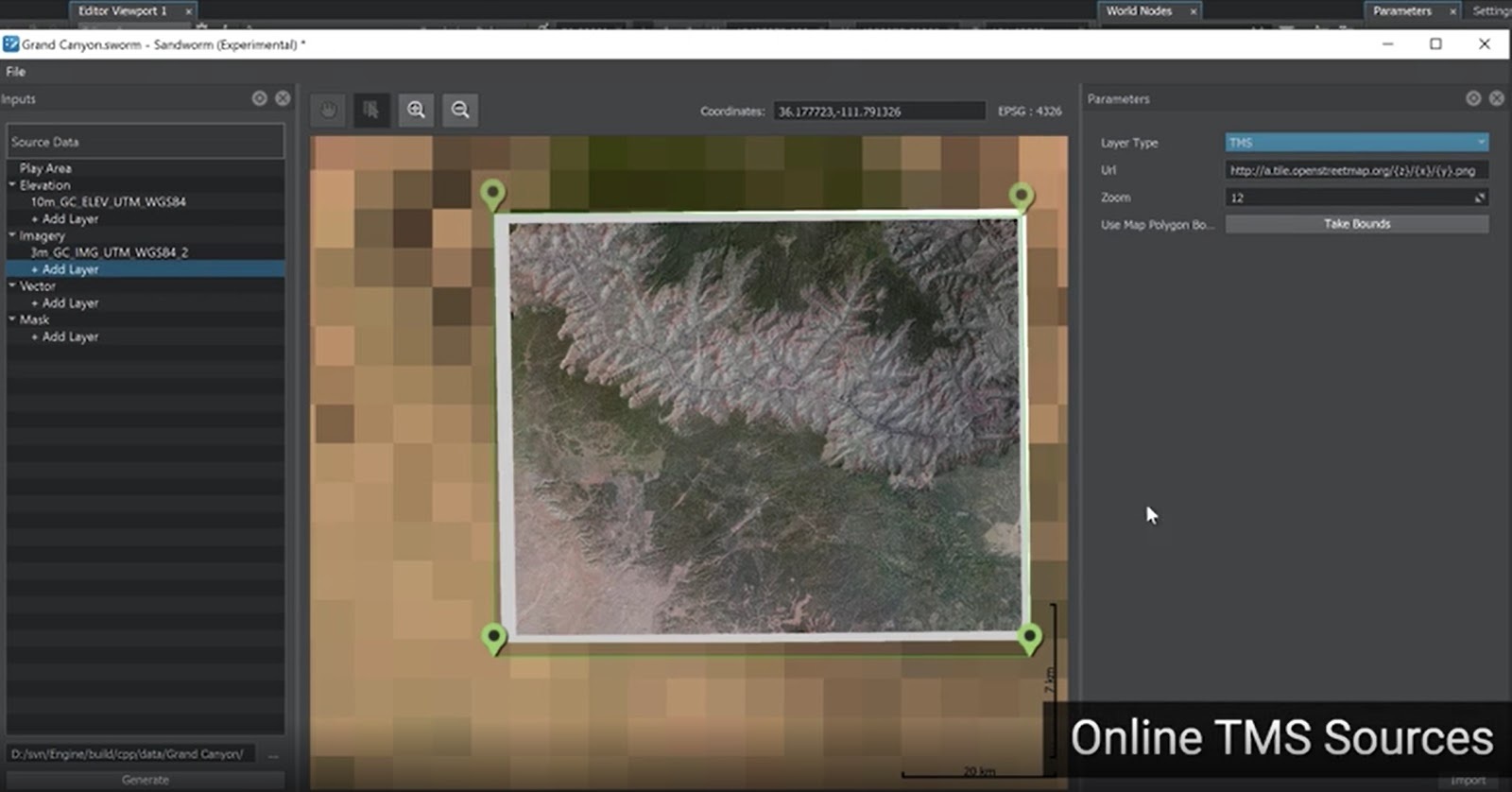This screenshot has width=1512, height=792.
Task: Add a layer under Vector
Action: pyautogui.click(x=65, y=303)
